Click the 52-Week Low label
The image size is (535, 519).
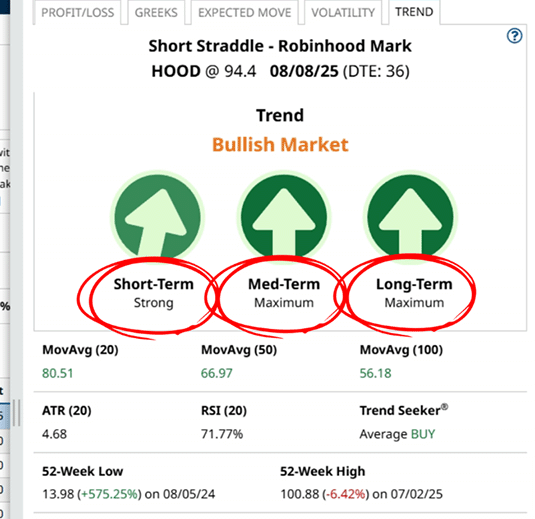[x=83, y=471]
